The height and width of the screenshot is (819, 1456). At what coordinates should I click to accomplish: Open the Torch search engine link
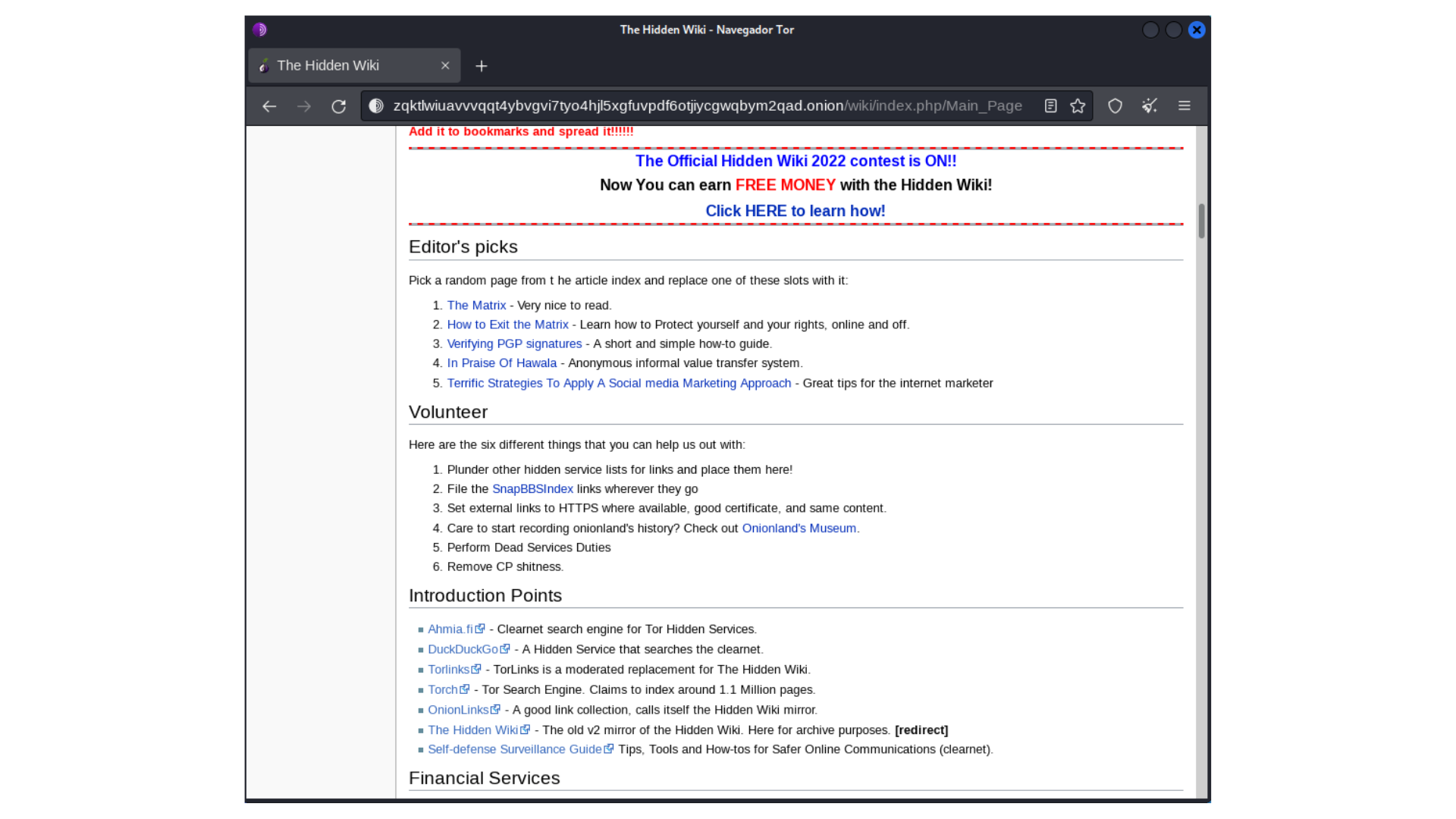442,690
